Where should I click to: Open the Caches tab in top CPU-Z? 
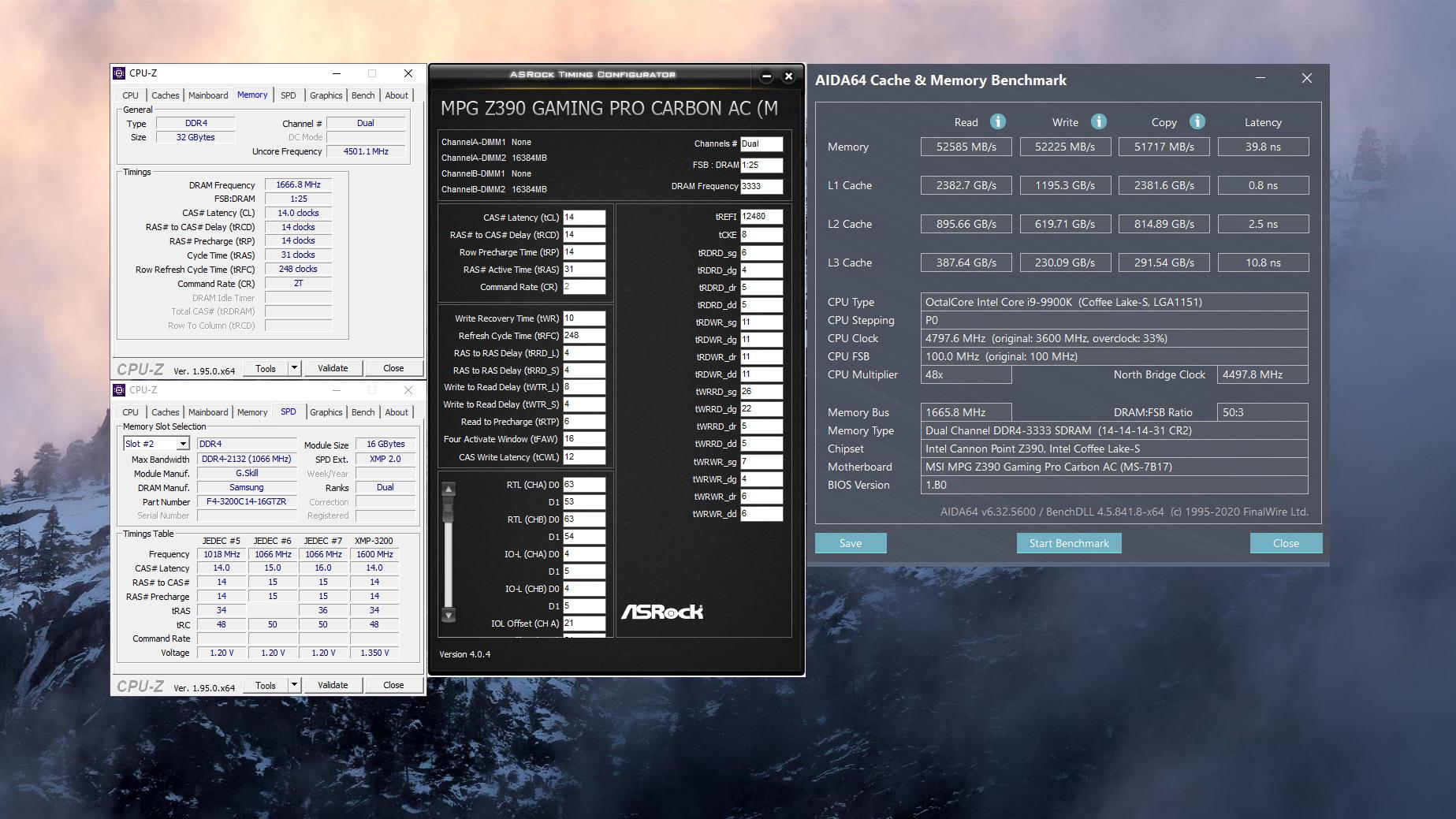coord(165,95)
